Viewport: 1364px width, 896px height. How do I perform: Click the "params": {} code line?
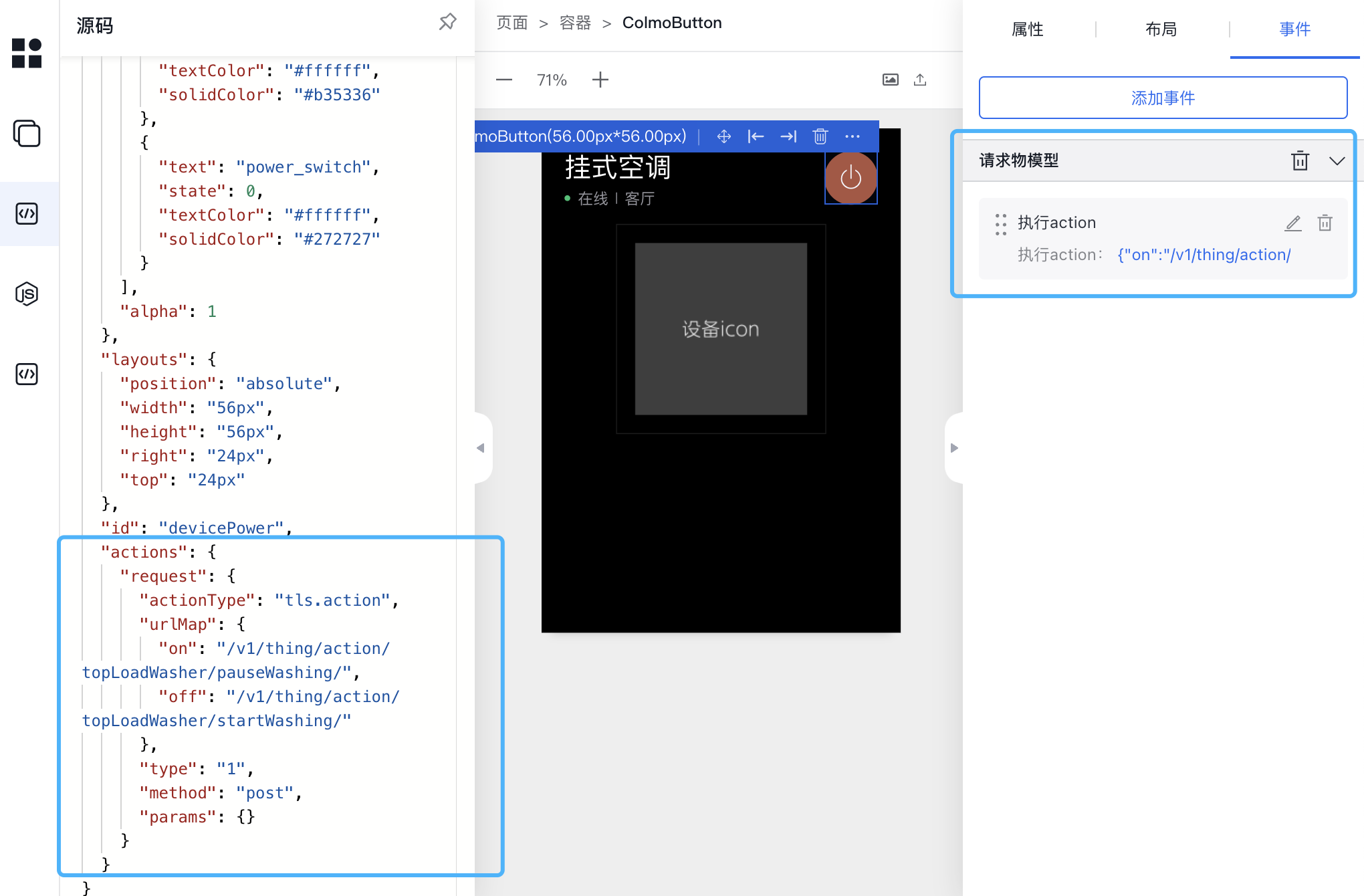197,817
